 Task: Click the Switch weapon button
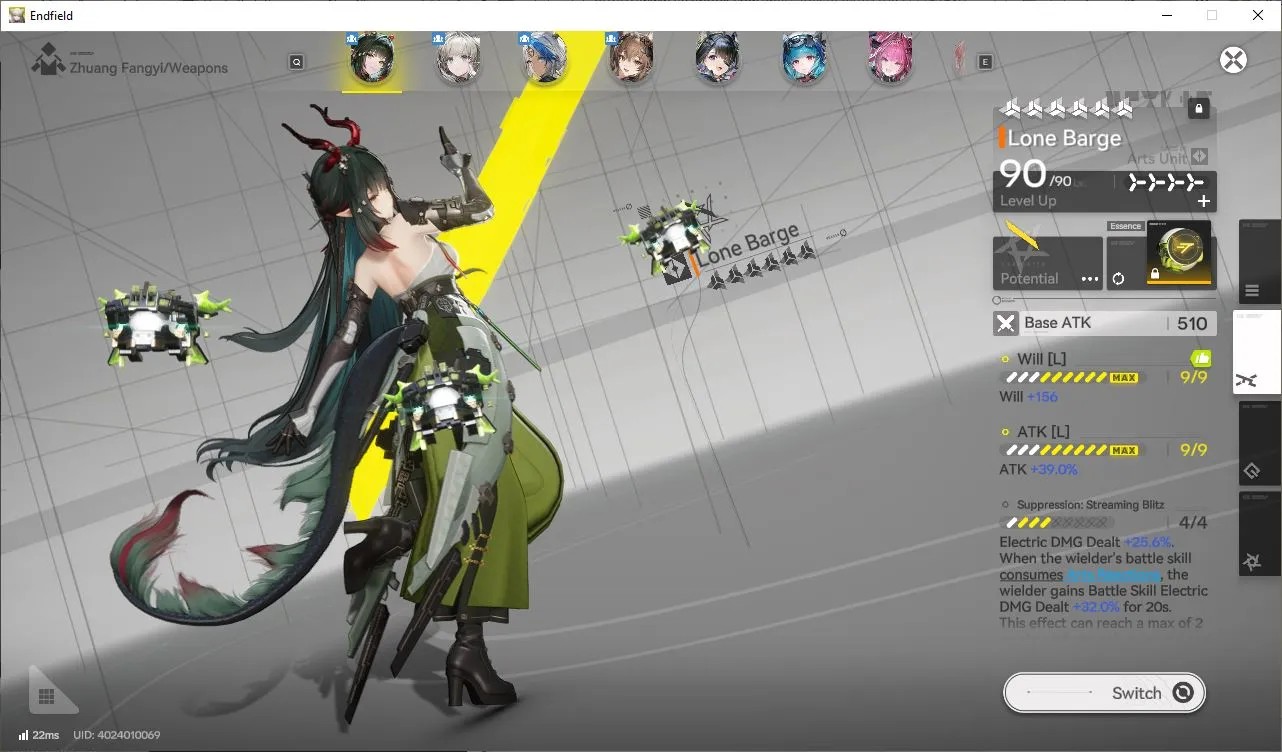click(x=1104, y=692)
